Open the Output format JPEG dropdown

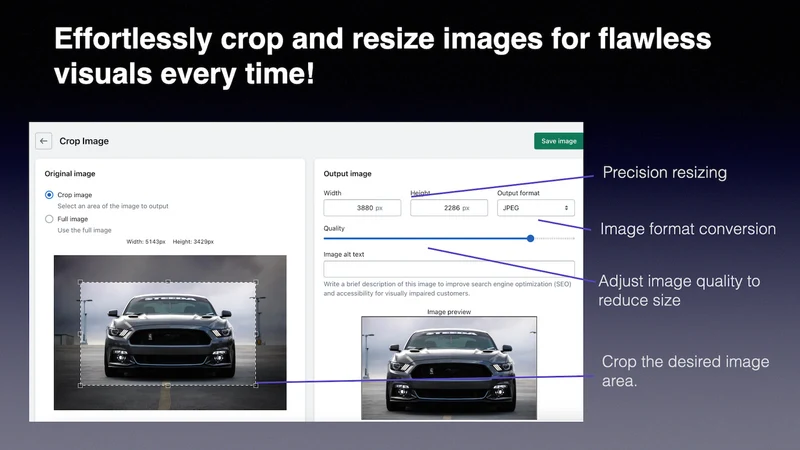536,208
